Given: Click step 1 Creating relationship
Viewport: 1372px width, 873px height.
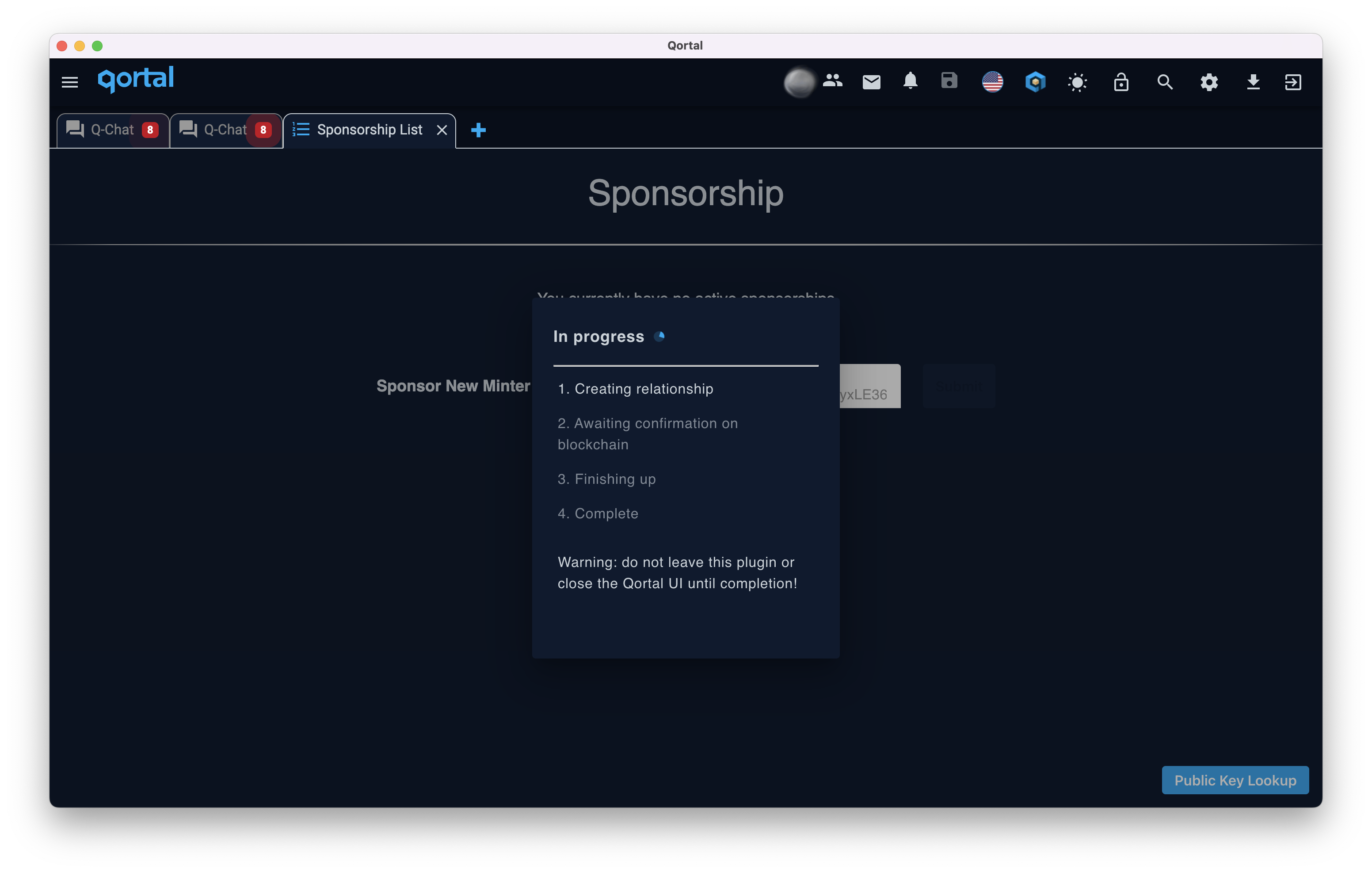Looking at the screenshot, I should pyautogui.click(x=635, y=389).
